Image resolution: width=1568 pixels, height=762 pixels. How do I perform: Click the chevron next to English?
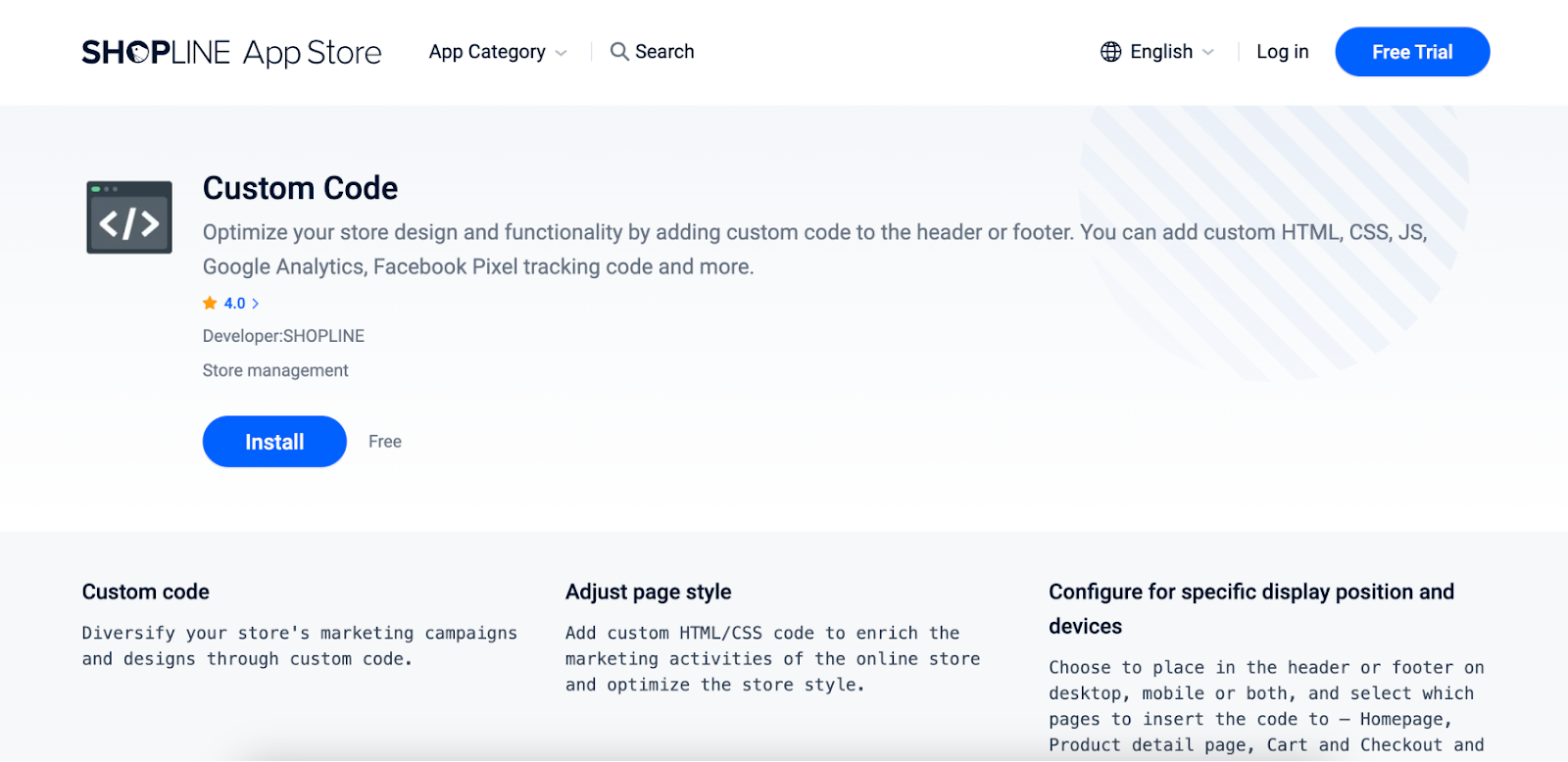pos(1208,53)
